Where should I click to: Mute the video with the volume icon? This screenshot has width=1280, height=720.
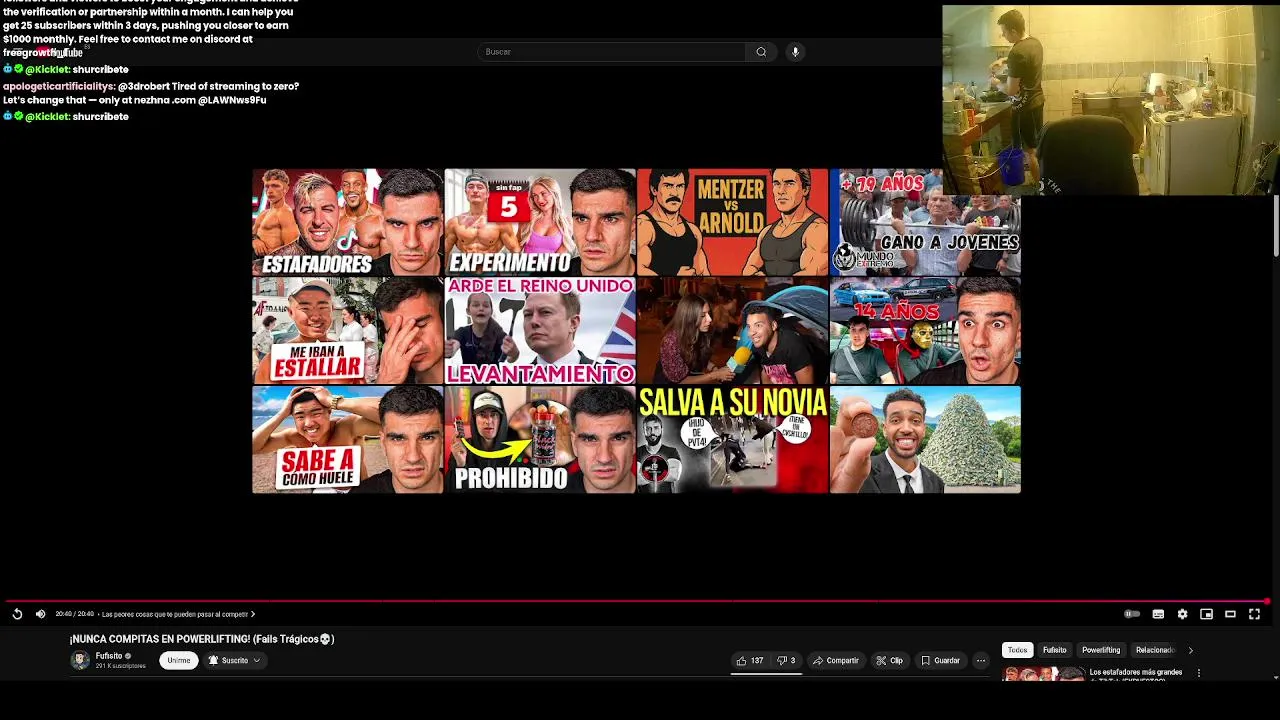pos(40,614)
